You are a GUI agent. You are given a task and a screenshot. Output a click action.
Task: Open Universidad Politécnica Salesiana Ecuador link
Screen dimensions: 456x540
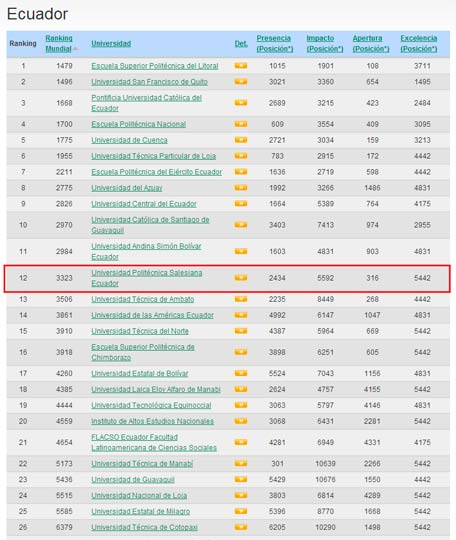[147, 278]
